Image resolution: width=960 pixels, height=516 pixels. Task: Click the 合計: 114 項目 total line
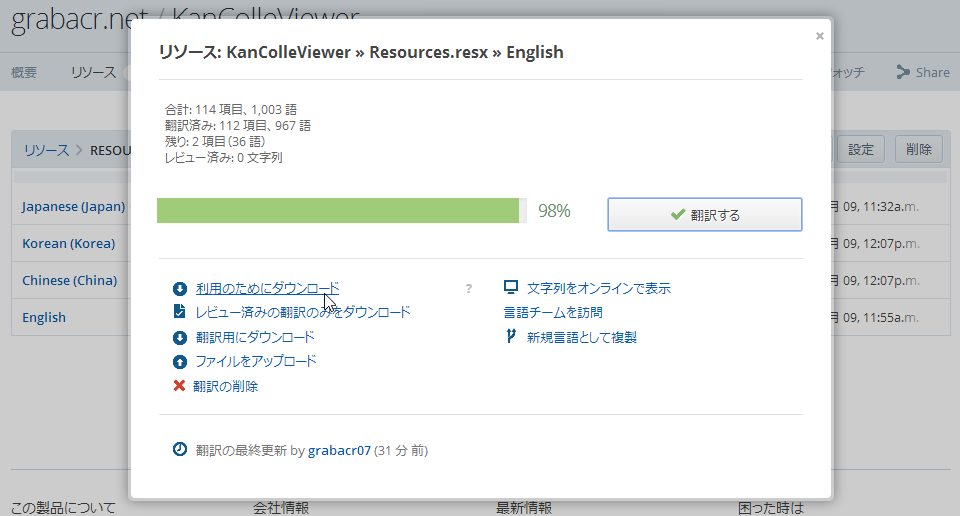(x=231, y=110)
